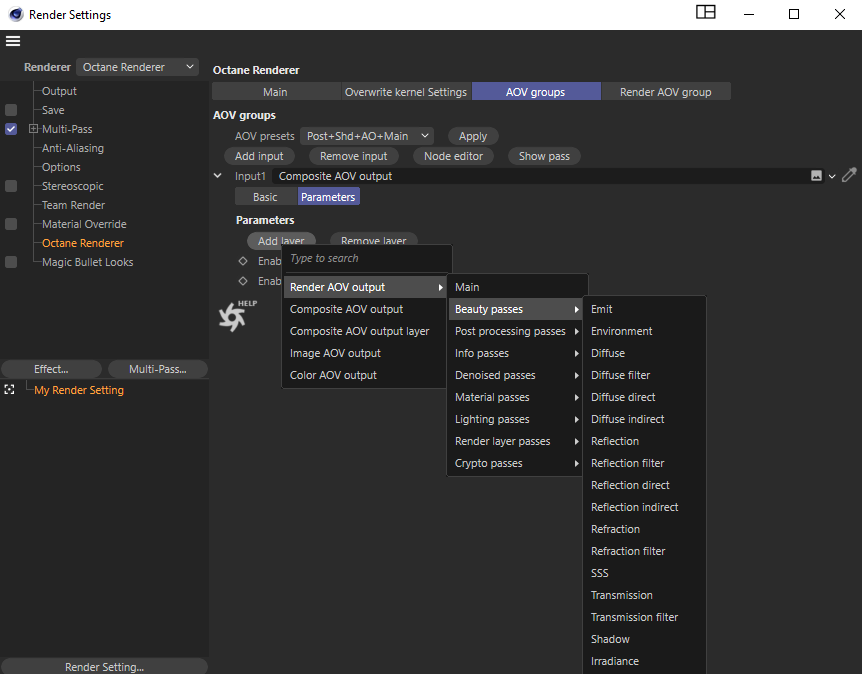Image resolution: width=862 pixels, height=674 pixels.
Task: Expand Crypto passes submenu
Action: [515, 463]
